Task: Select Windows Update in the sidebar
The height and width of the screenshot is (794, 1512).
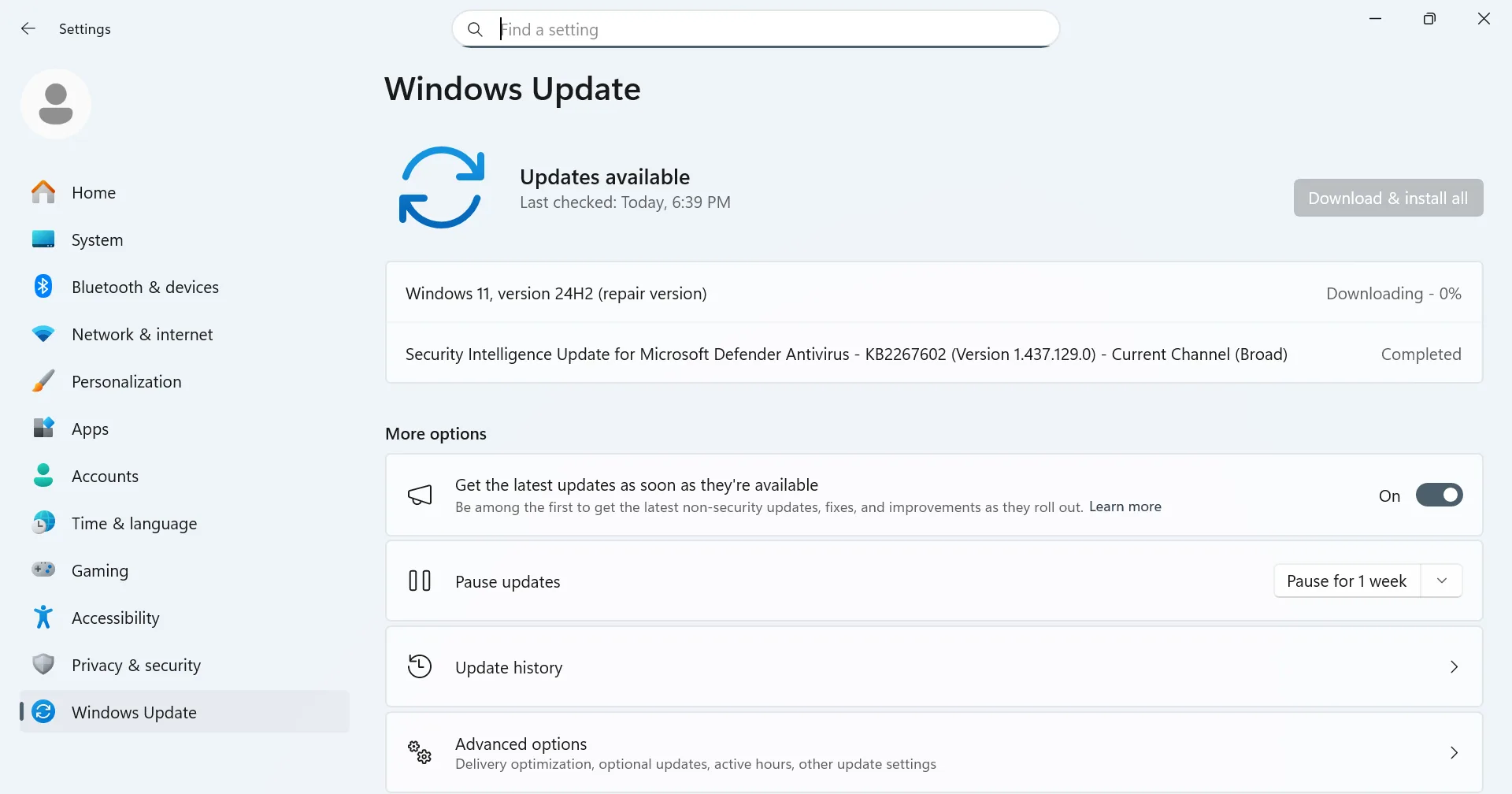Action: pyautogui.click(x=134, y=711)
